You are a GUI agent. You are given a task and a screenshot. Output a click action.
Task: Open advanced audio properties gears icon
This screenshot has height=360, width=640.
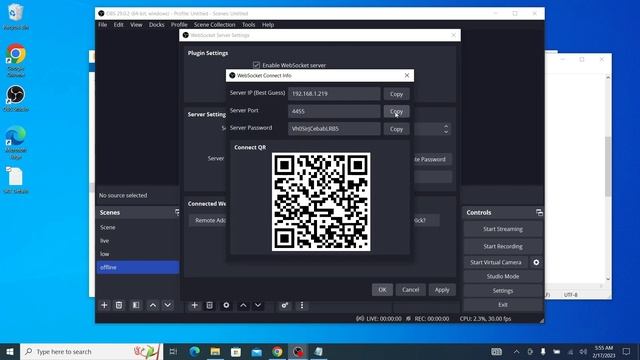pyautogui.click(x=284, y=305)
